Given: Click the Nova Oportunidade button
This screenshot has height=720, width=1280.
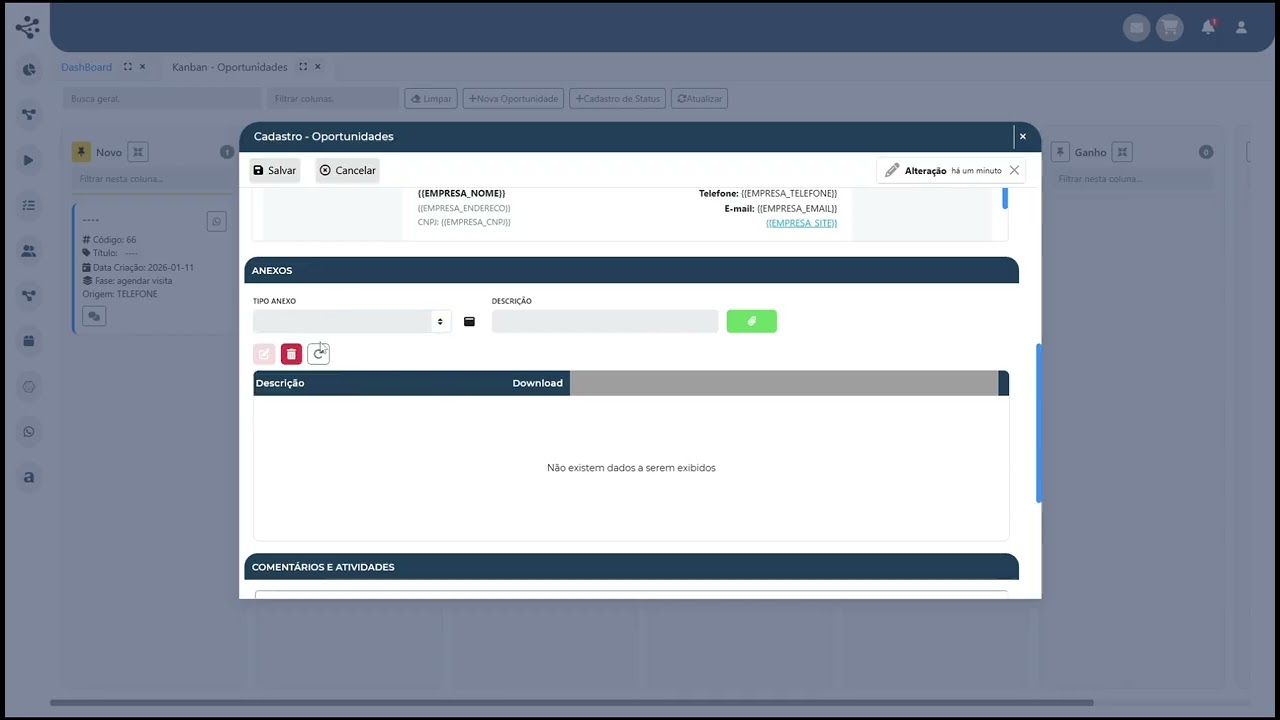Looking at the screenshot, I should coord(513,99).
